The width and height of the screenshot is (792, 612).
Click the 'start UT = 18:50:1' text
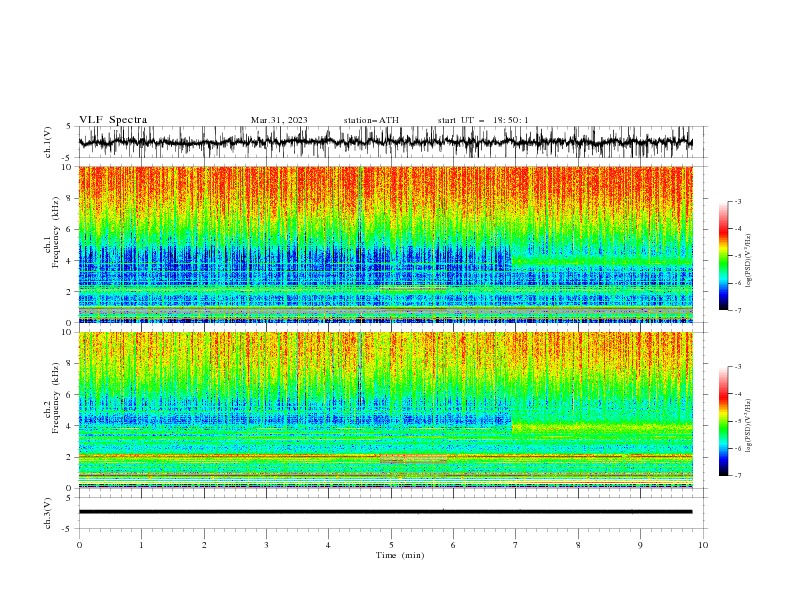(x=483, y=120)
